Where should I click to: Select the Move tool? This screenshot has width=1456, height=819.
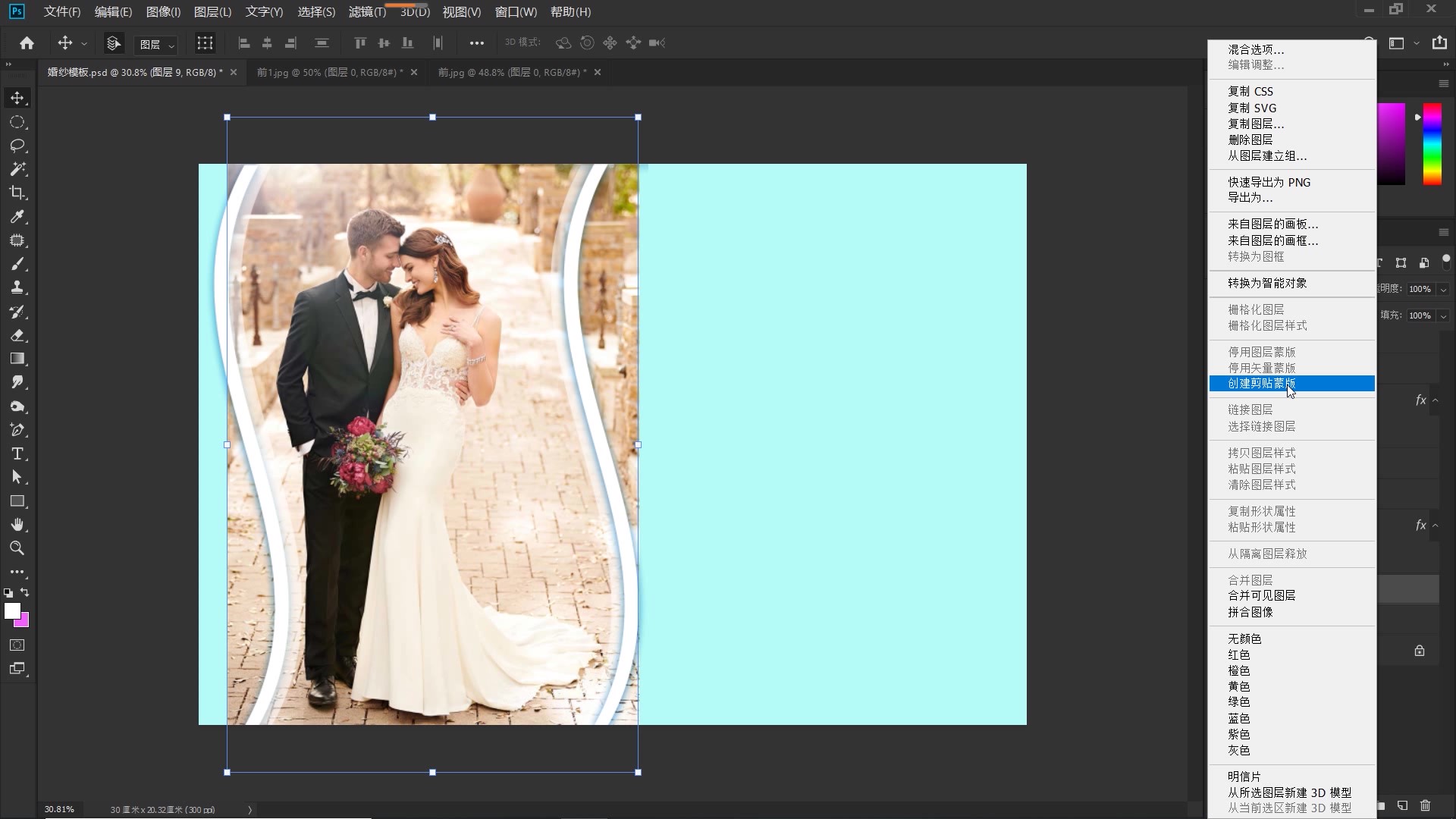coord(17,98)
